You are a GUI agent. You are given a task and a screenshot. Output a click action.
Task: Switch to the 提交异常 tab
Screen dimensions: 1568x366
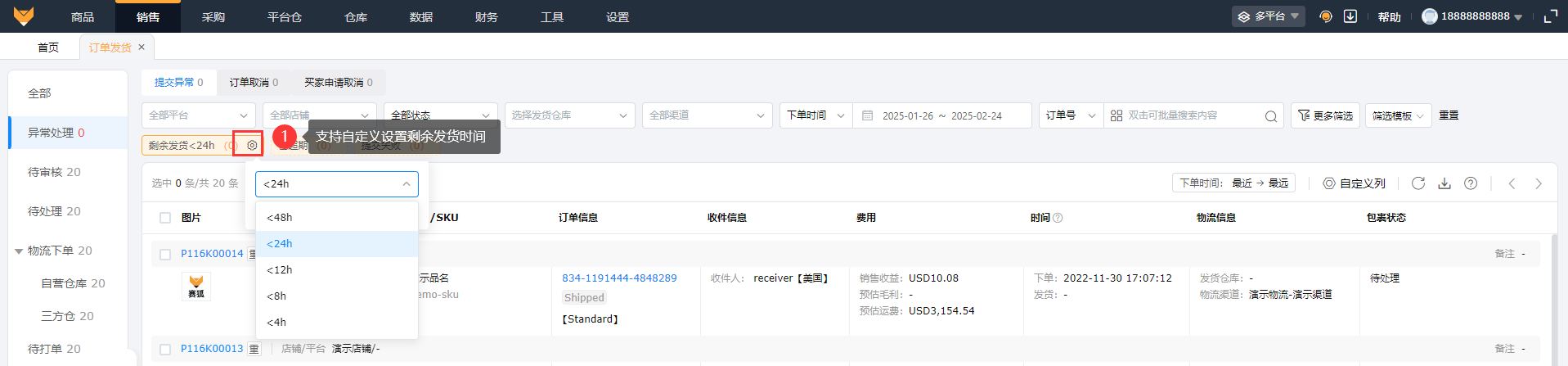pyautogui.click(x=179, y=83)
